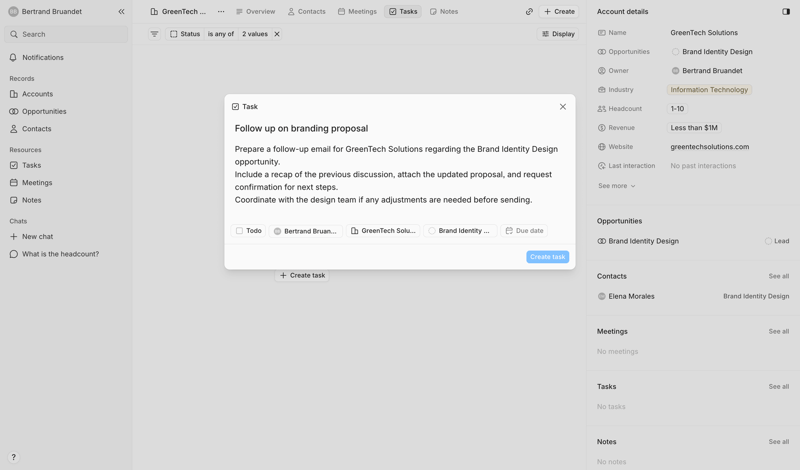Click the help question mark icon

(x=13, y=457)
